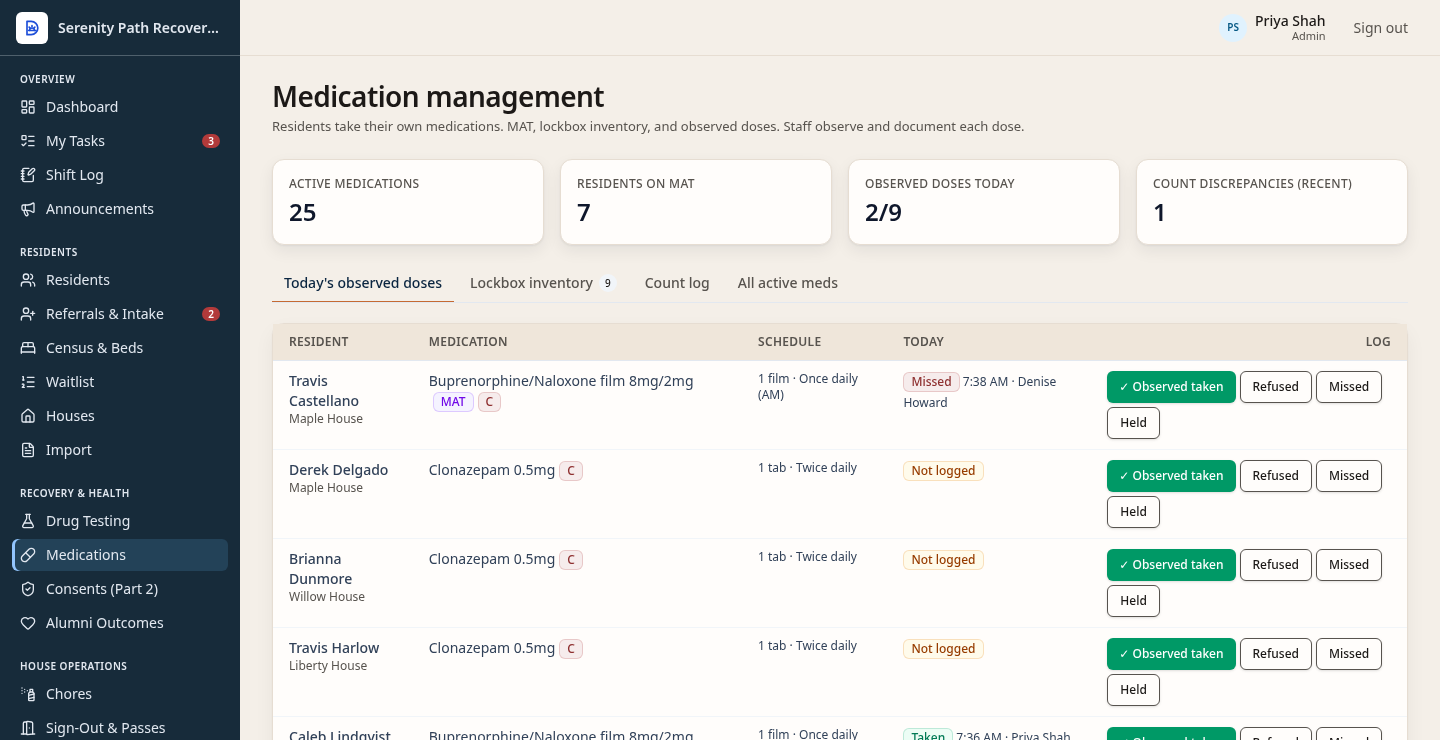
Task: Mark Derek Delgado dose as Observed taken
Action: [1171, 476]
